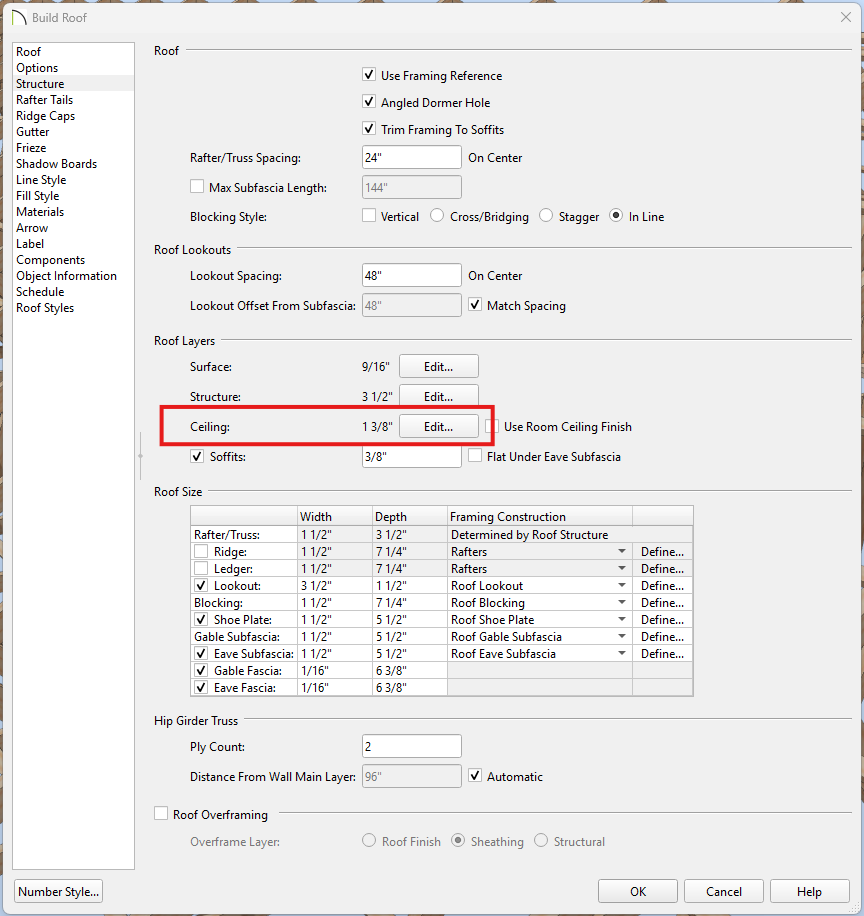Click Define for Ridge row
This screenshot has width=864, height=916.
[662, 551]
